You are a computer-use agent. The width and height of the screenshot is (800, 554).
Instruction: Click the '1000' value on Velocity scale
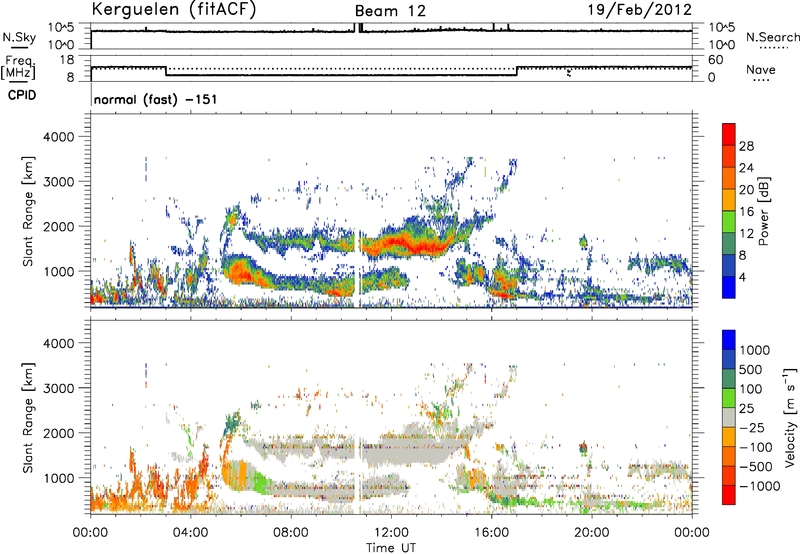coord(755,350)
